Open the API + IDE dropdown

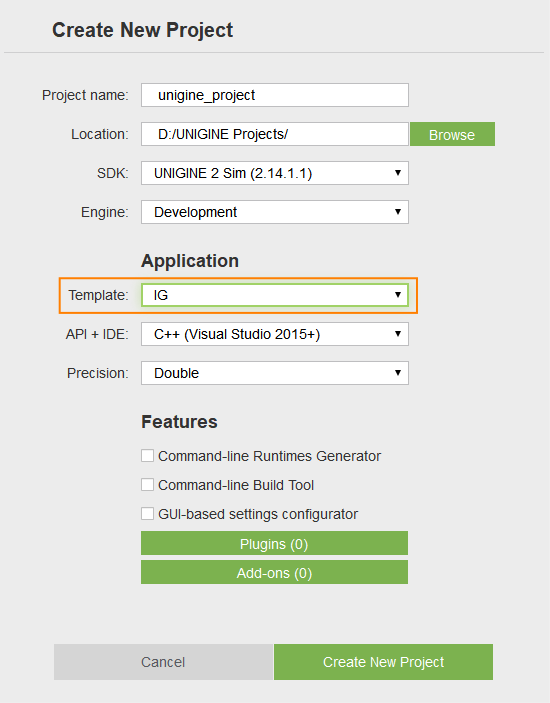275,334
